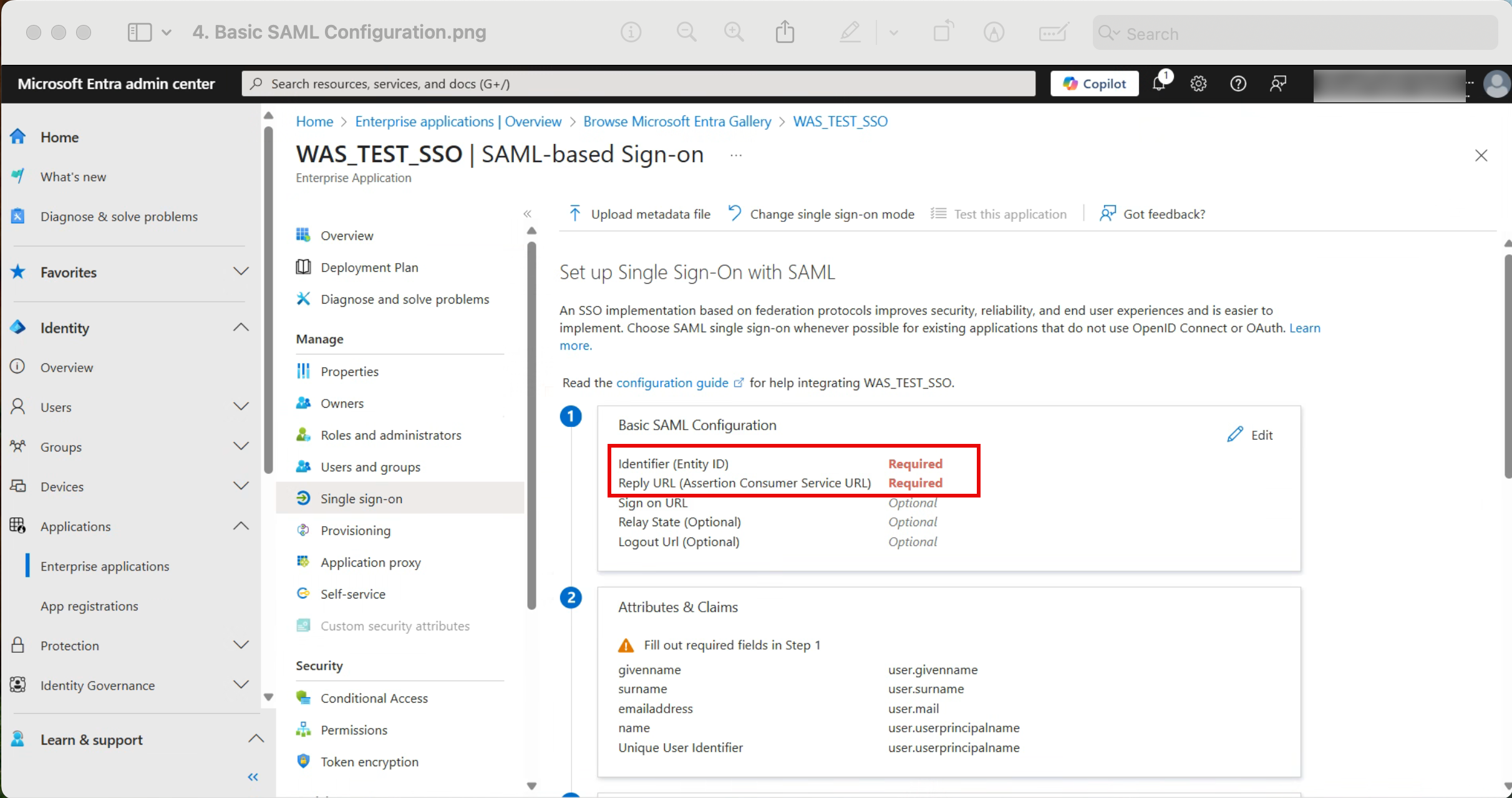Screen dimensions: 1512x798
Task: Open Roles and administrators menu item
Action: [391, 435]
